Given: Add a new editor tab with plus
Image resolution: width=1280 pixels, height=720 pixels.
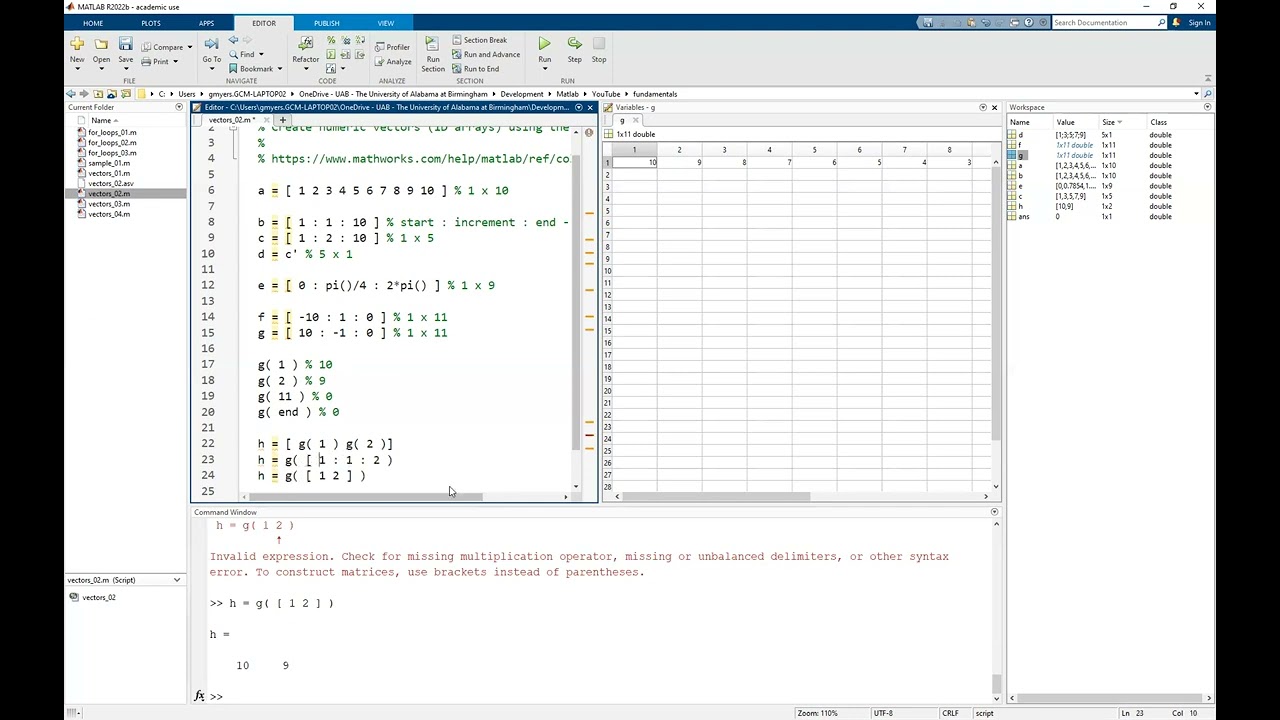Looking at the screenshot, I should click(x=283, y=120).
